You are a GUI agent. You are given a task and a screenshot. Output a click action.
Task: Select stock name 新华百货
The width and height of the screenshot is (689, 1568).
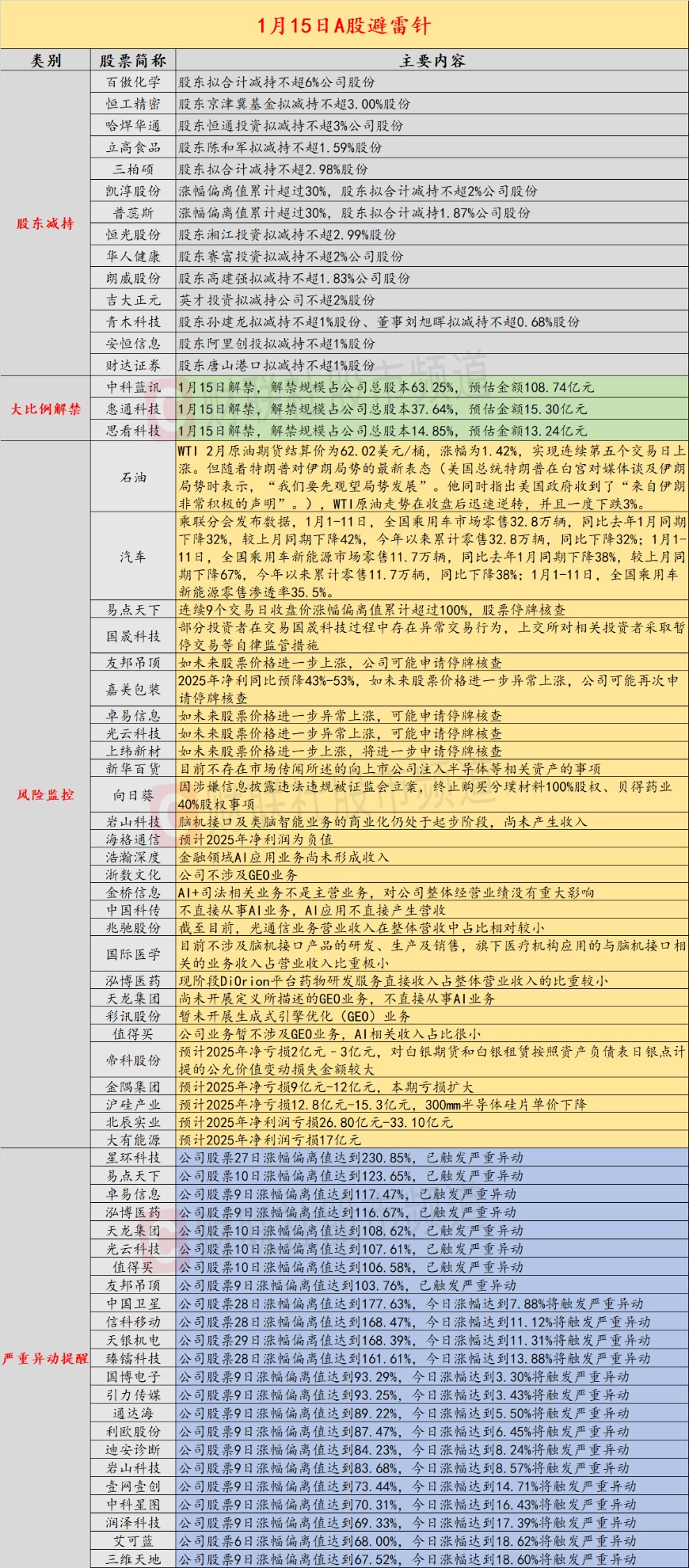(x=133, y=768)
